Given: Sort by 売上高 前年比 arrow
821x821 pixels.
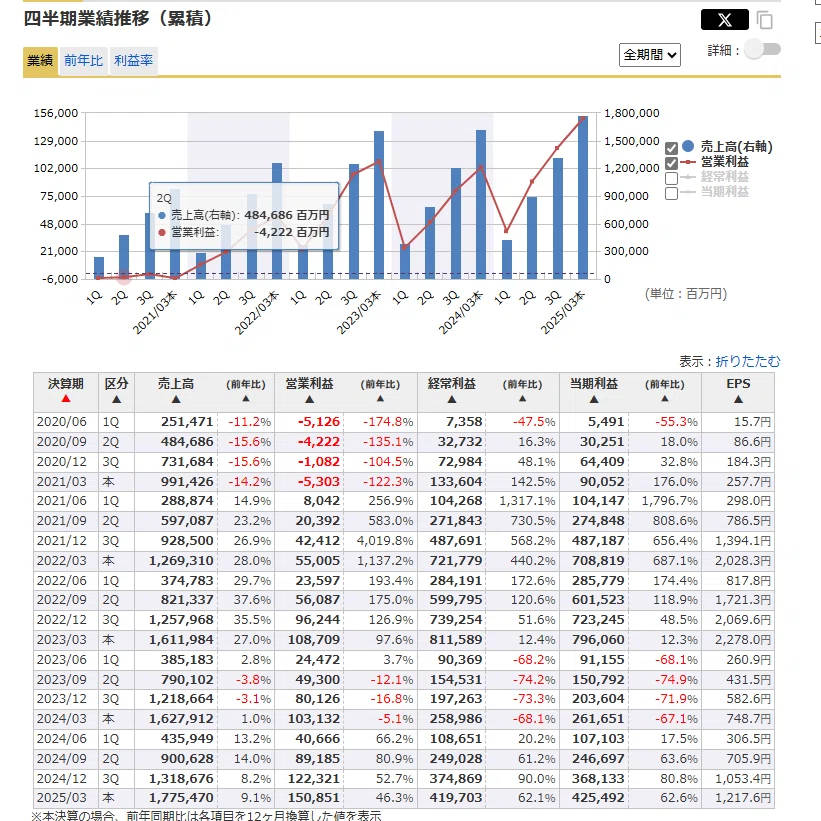Looking at the screenshot, I should tap(246, 398).
